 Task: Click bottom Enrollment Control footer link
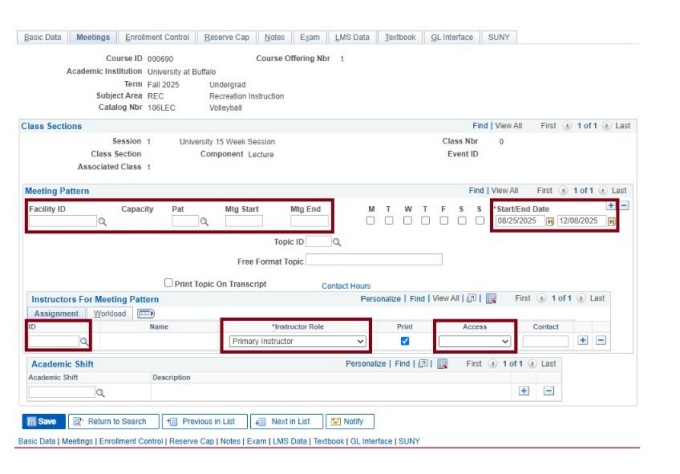point(131,441)
